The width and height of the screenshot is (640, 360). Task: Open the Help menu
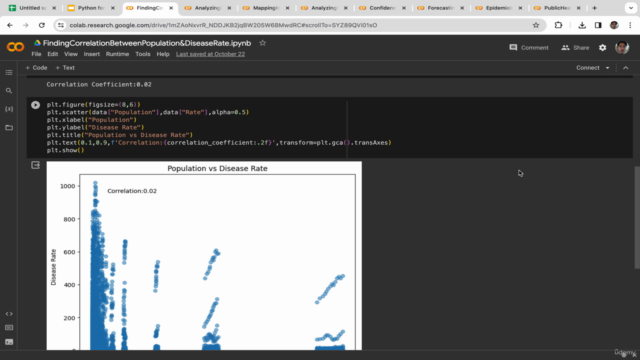coord(163,54)
